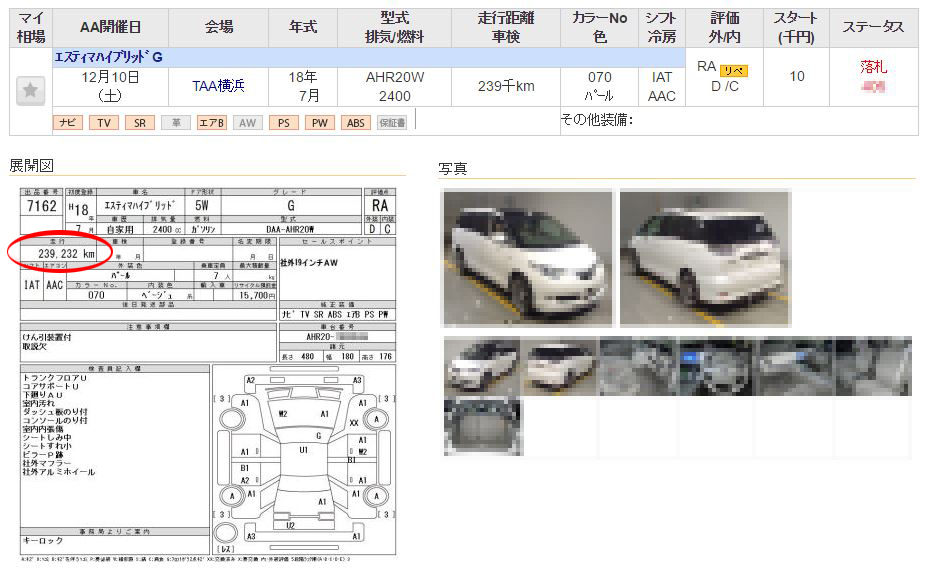Click the 評価 外内 column header
926x571 pixels.
pyautogui.click(x=725, y=27)
